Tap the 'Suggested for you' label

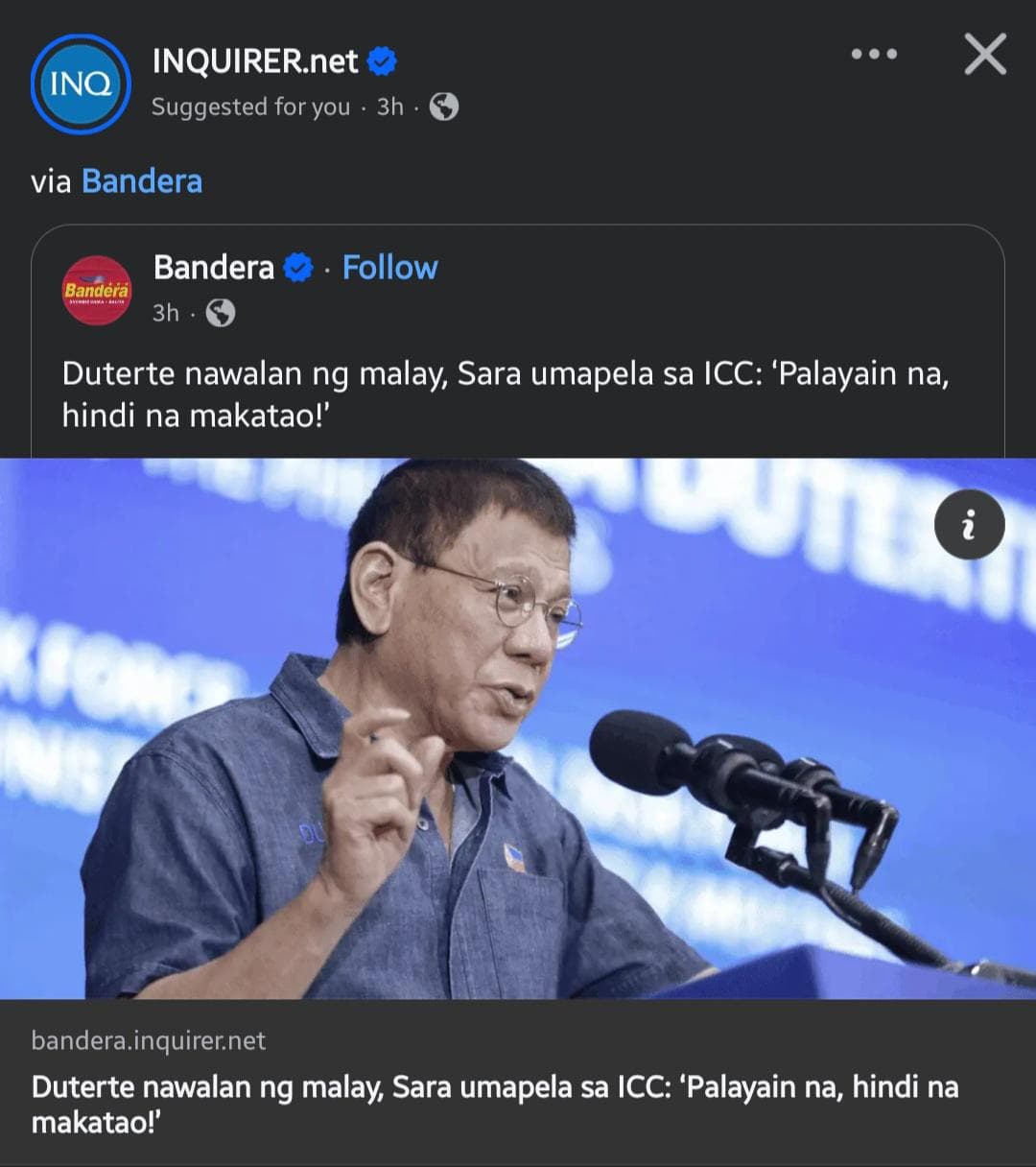tap(250, 107)
